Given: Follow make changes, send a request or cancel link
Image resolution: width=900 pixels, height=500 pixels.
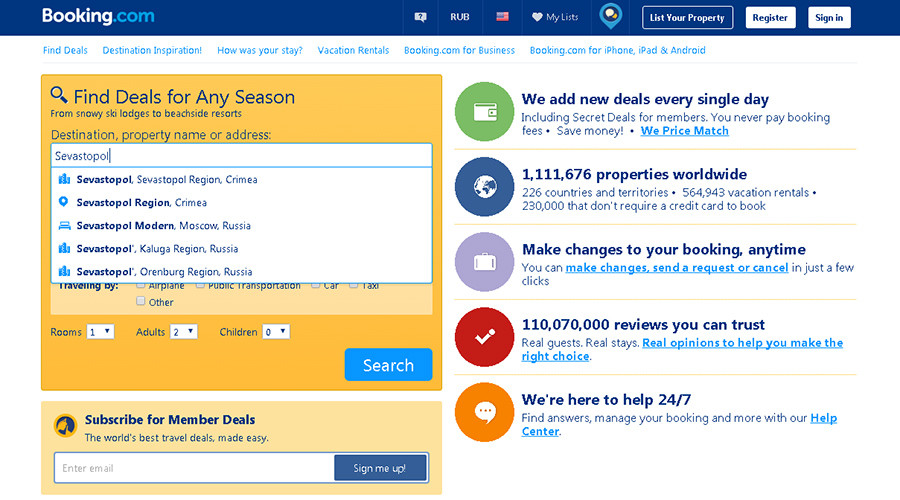Looking at the screenshot, I should click(677, 268).
